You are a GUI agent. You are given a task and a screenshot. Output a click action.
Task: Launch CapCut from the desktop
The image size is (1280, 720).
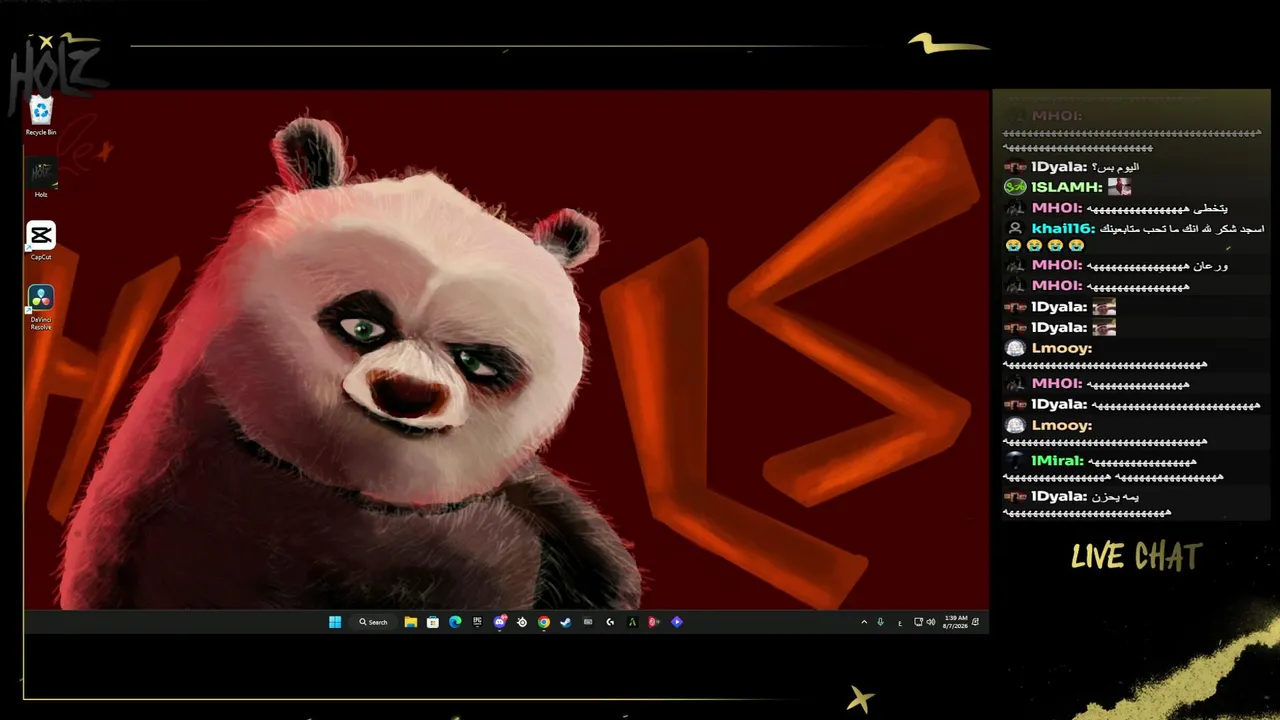[41, 241]
